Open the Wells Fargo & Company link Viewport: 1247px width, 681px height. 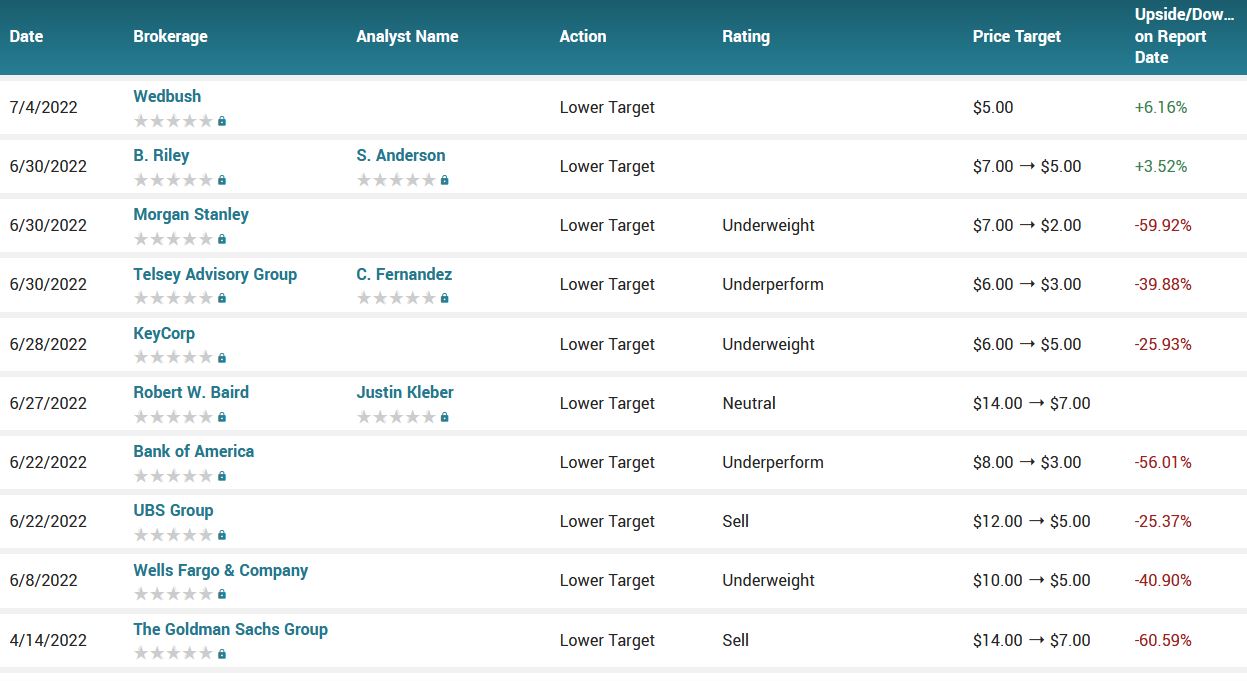221,570
